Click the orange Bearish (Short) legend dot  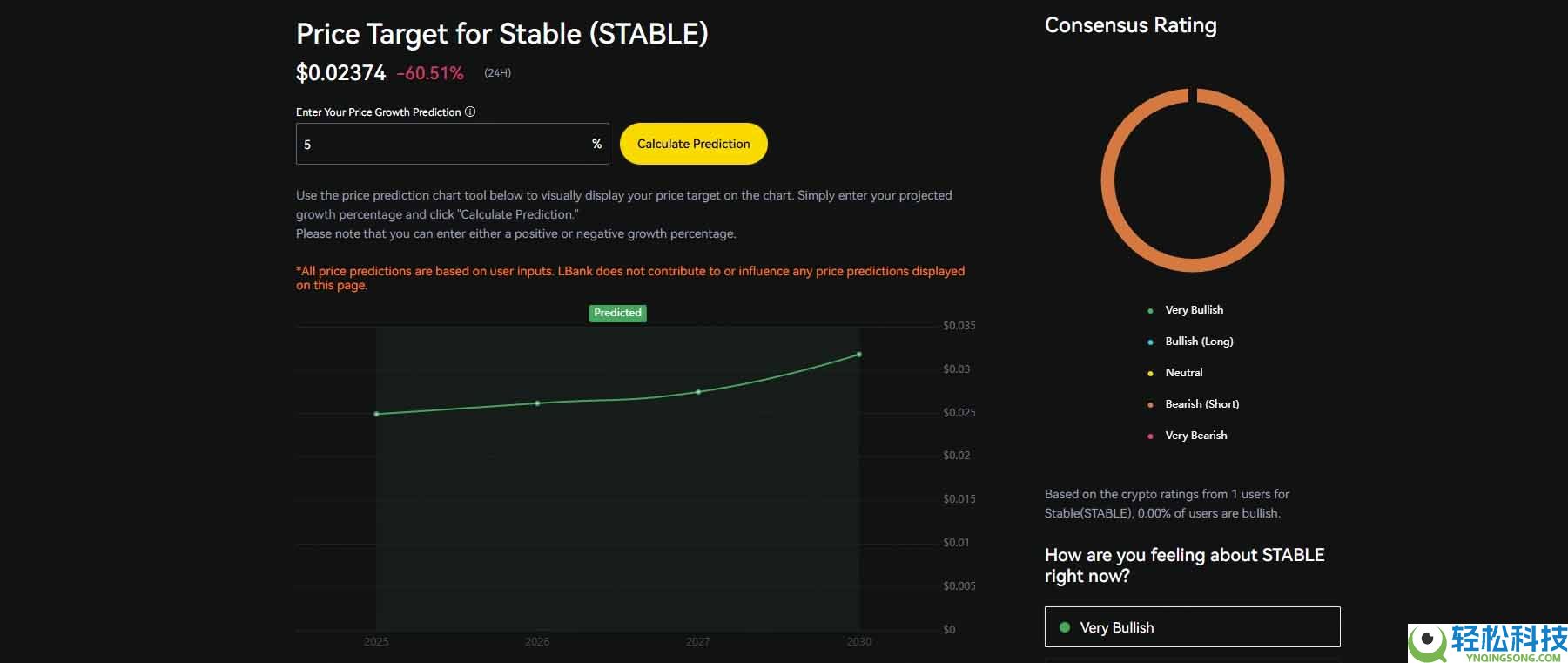1151,404
